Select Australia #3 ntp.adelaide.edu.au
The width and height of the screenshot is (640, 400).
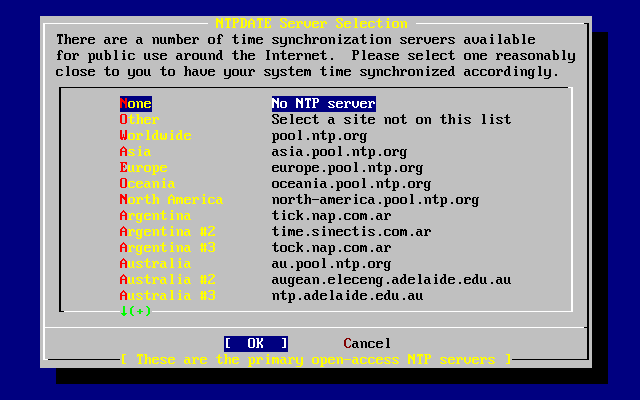167,296
